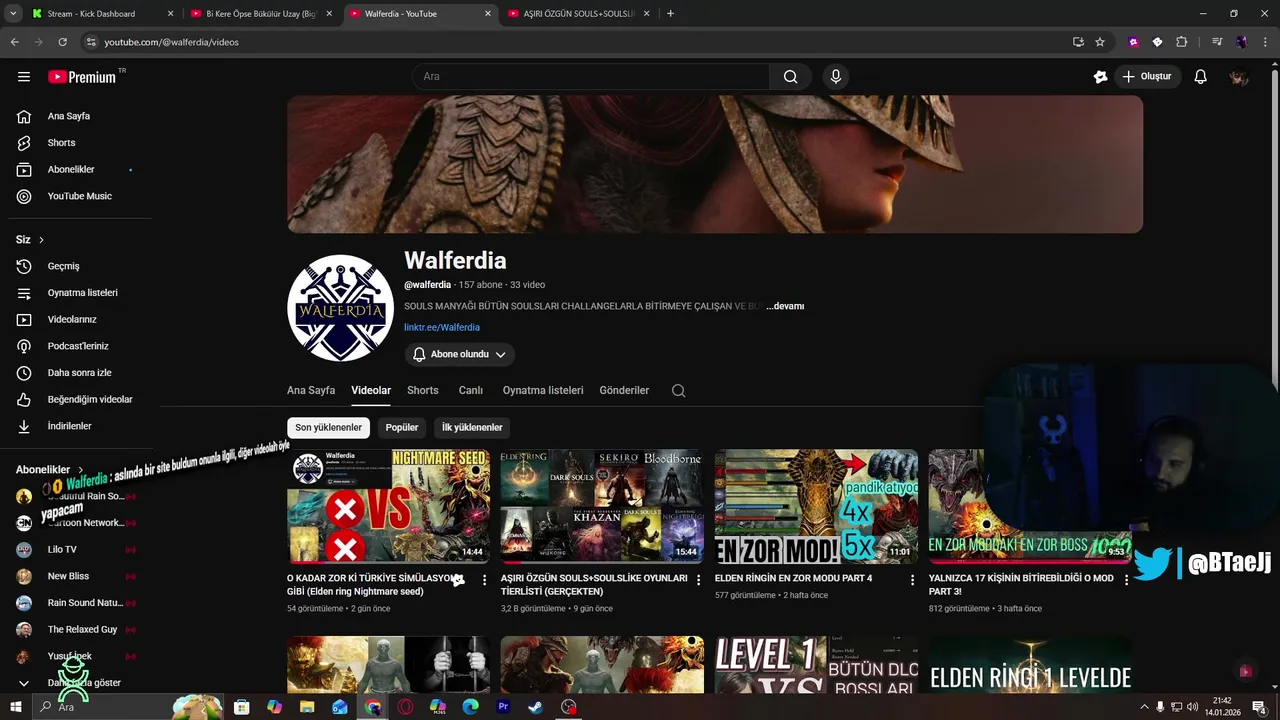Open Opera from the taskbar
Viewport: 1280px width, 720px height.
[x=405, y=707]
